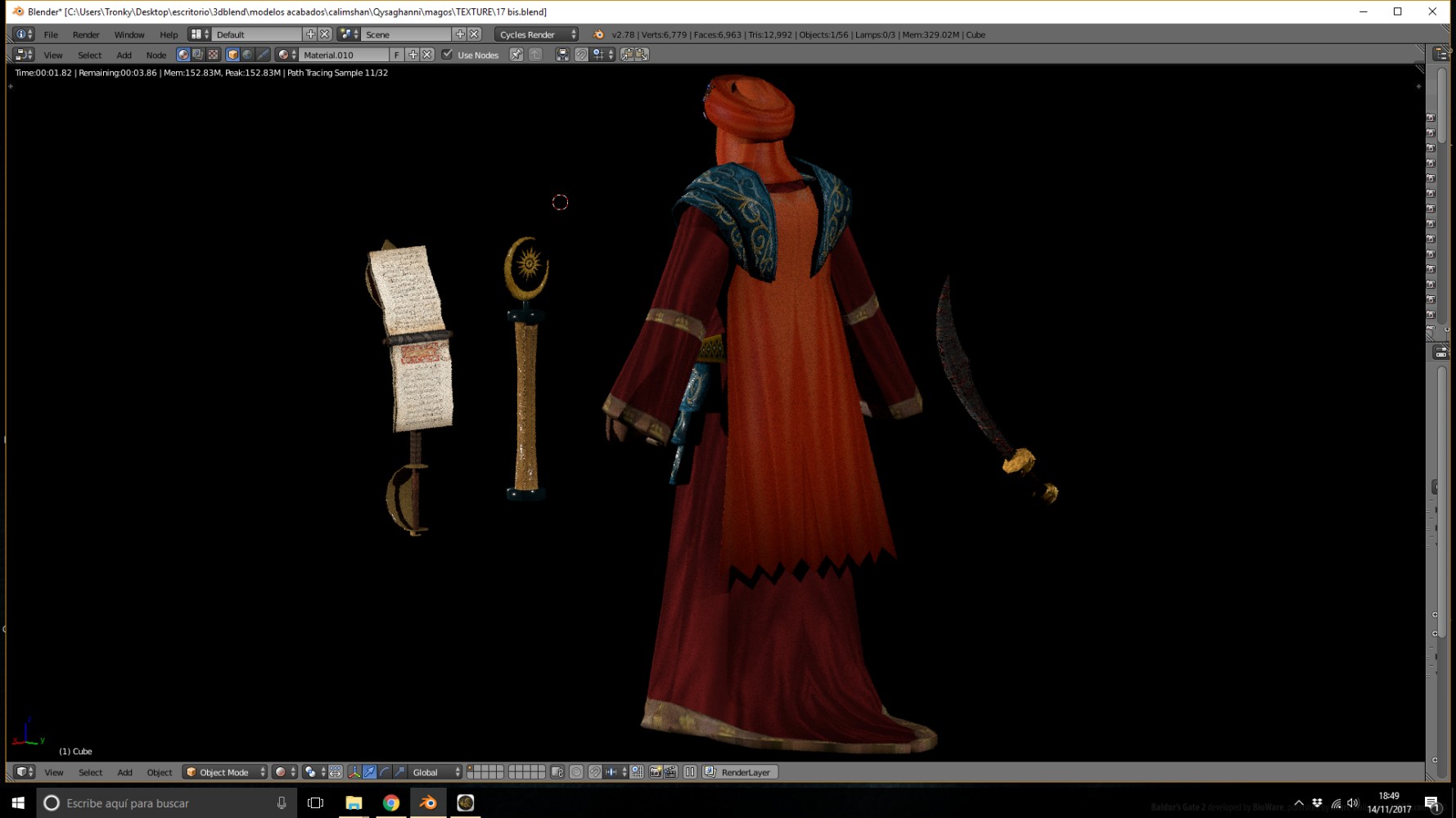The height and width of the screenshot is (818, 1456).
Task: Toggle the fake user F button for Material.010
Action: pyautogui.click(x=396, y=55)
